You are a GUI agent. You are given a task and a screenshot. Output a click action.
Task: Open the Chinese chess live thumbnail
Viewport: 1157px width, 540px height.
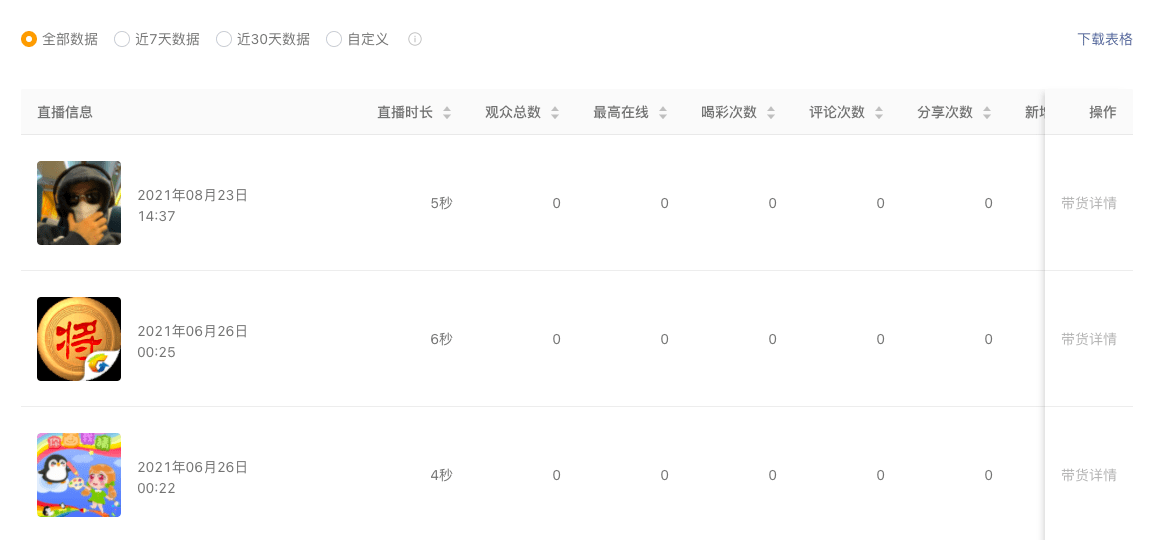79,339
